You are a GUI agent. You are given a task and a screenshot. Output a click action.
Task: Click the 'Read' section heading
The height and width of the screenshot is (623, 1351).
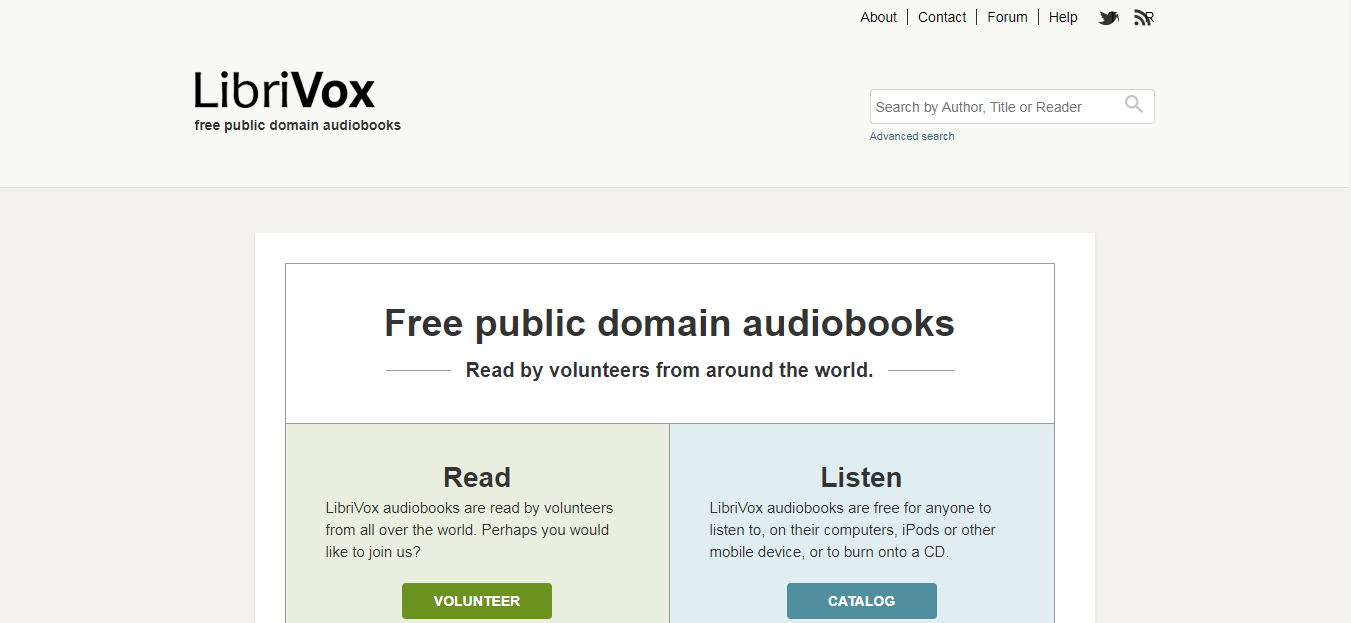(x=477, y=477)
